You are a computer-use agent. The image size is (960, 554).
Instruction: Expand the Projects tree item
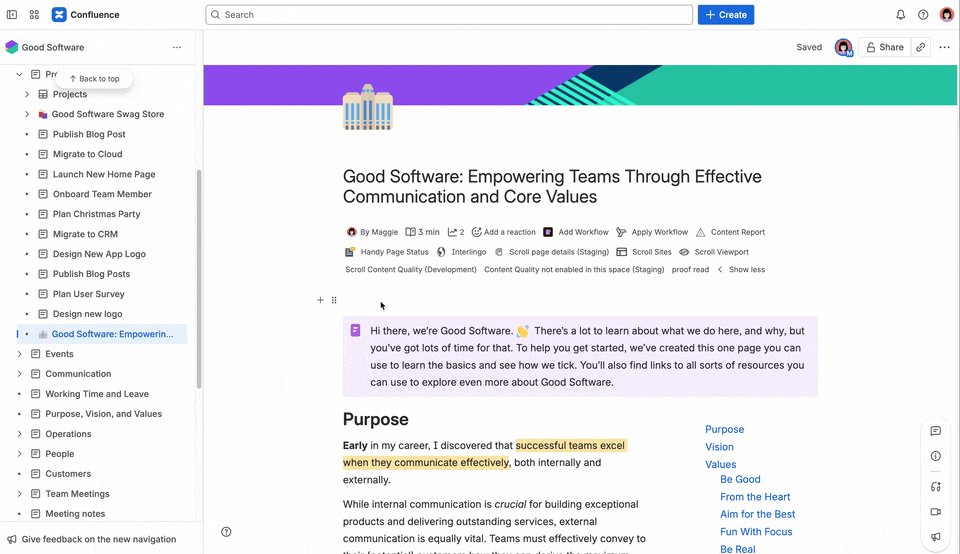(27, 94)
